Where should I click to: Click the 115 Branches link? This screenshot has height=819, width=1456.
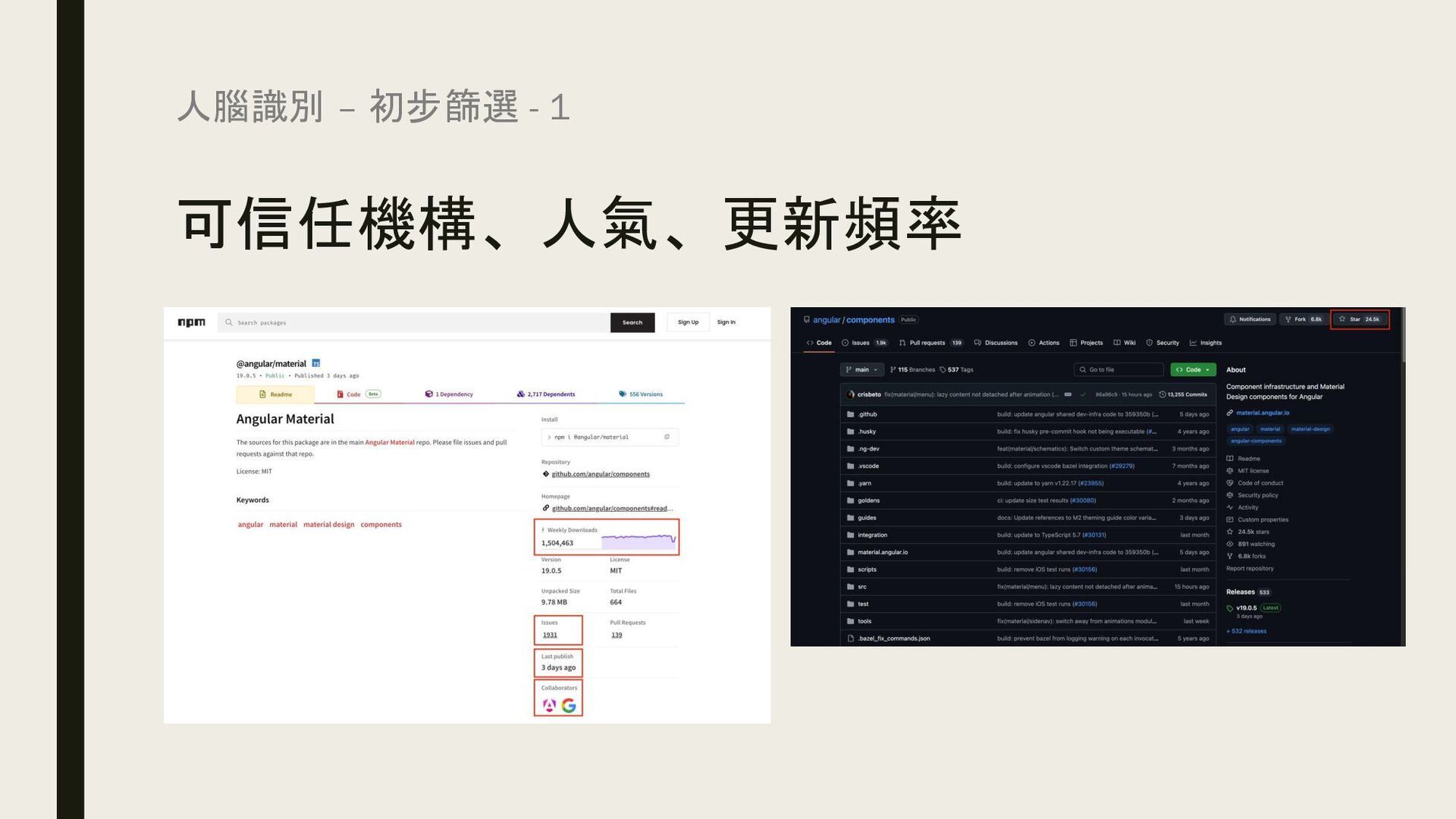(913, 370)
